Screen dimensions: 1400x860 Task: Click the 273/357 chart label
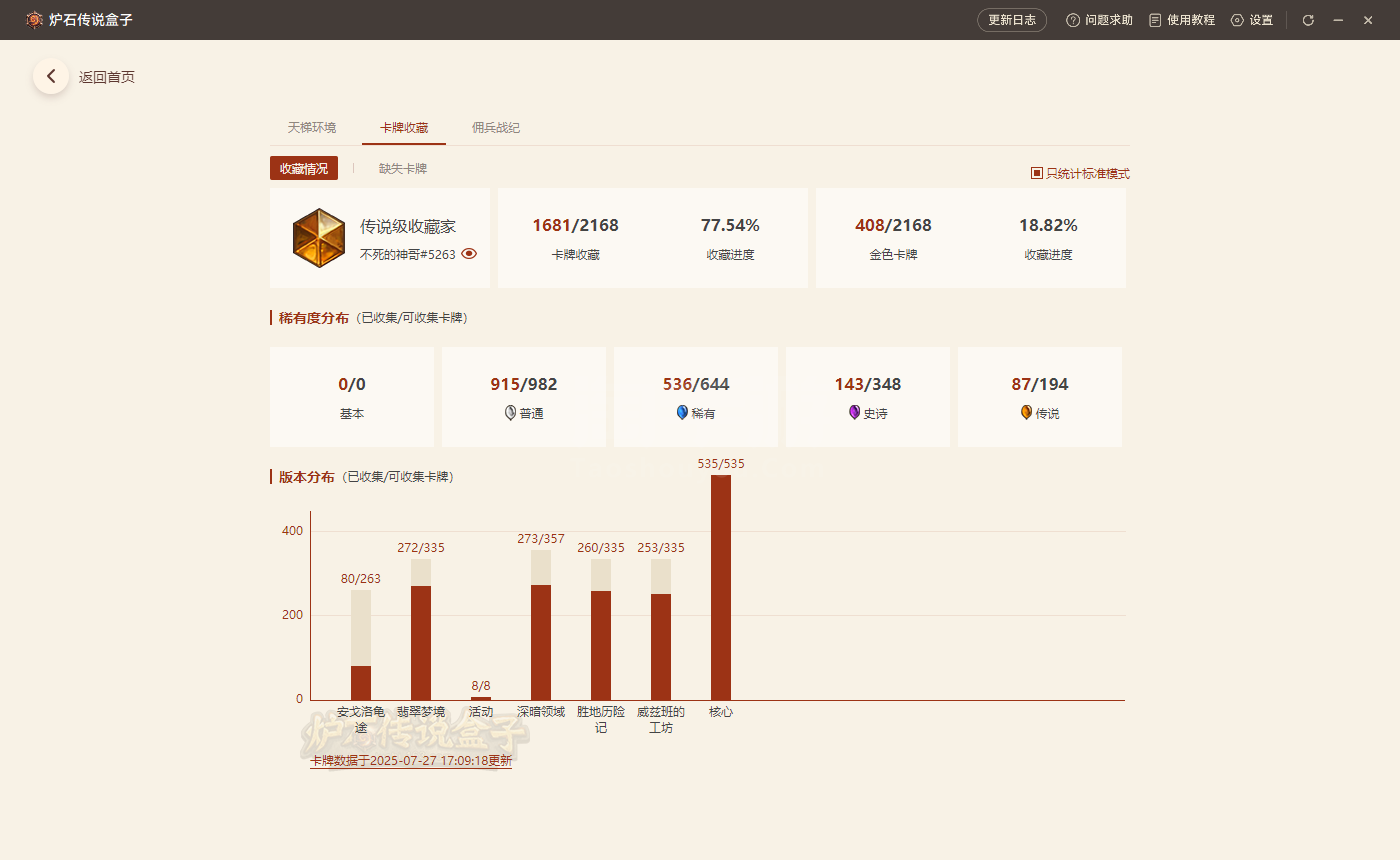(x=541, y=539)
